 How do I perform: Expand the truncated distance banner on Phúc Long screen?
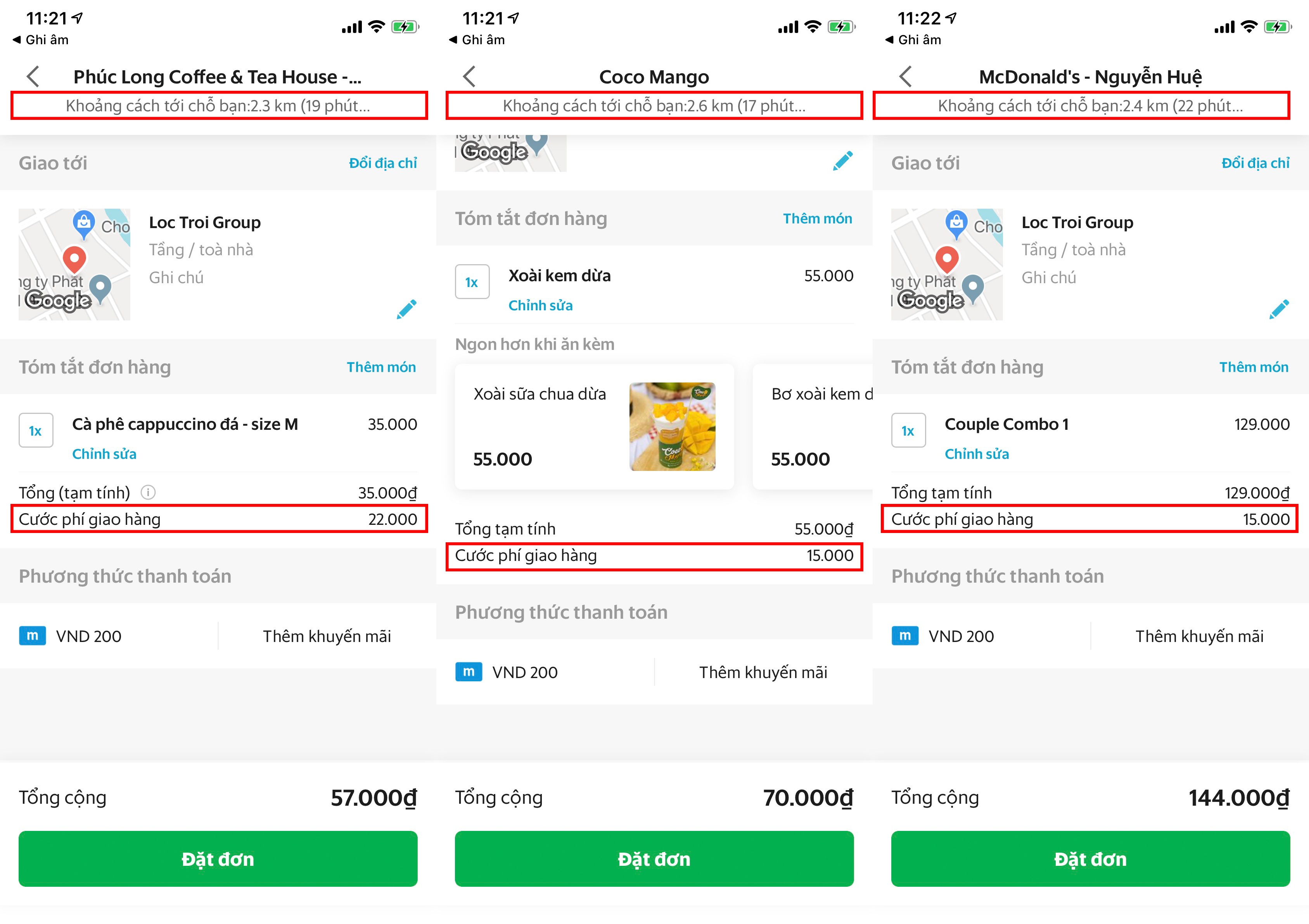click(218, 105)
